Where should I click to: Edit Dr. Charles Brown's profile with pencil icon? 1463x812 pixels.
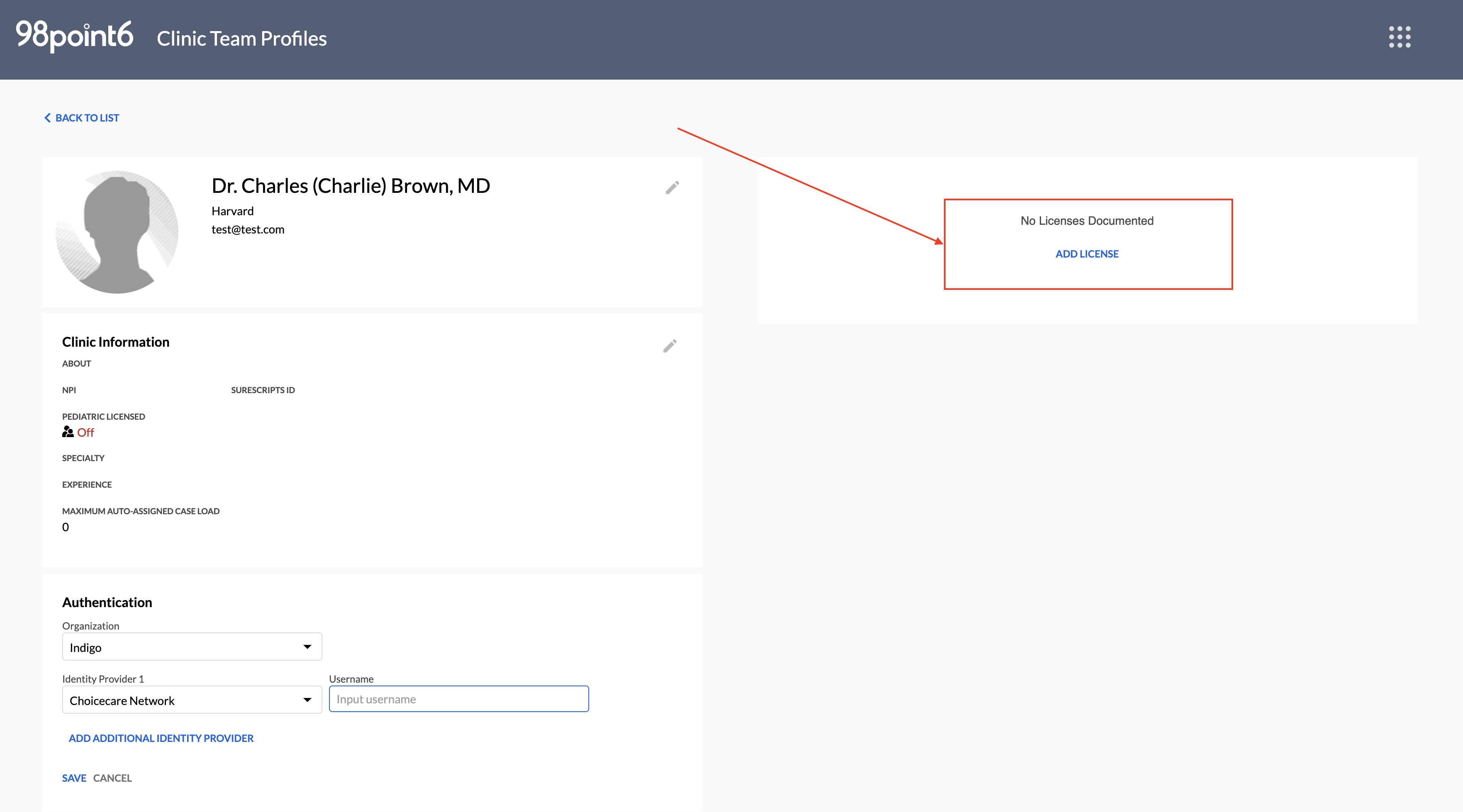[673, 187]
